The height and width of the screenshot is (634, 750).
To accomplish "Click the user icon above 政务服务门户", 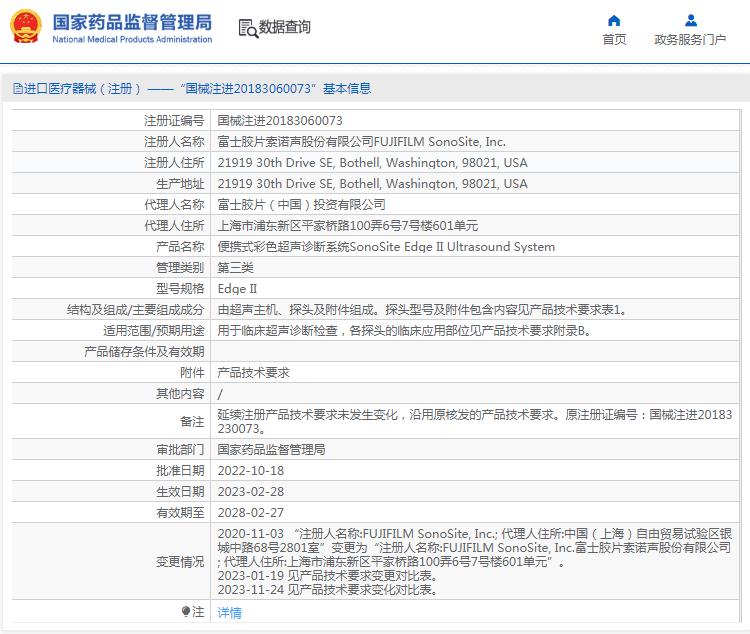I will (x=691, y=20).
